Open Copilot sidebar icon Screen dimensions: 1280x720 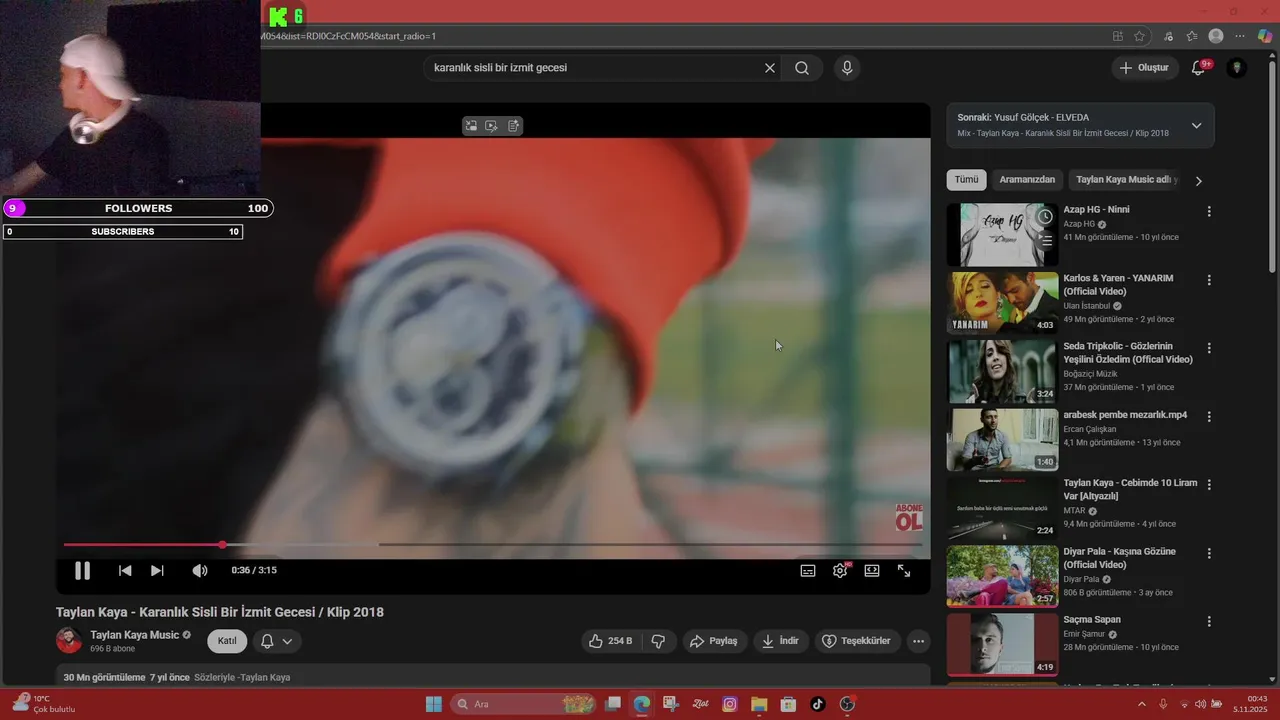pyautogui.click(x=1265, y=36)
